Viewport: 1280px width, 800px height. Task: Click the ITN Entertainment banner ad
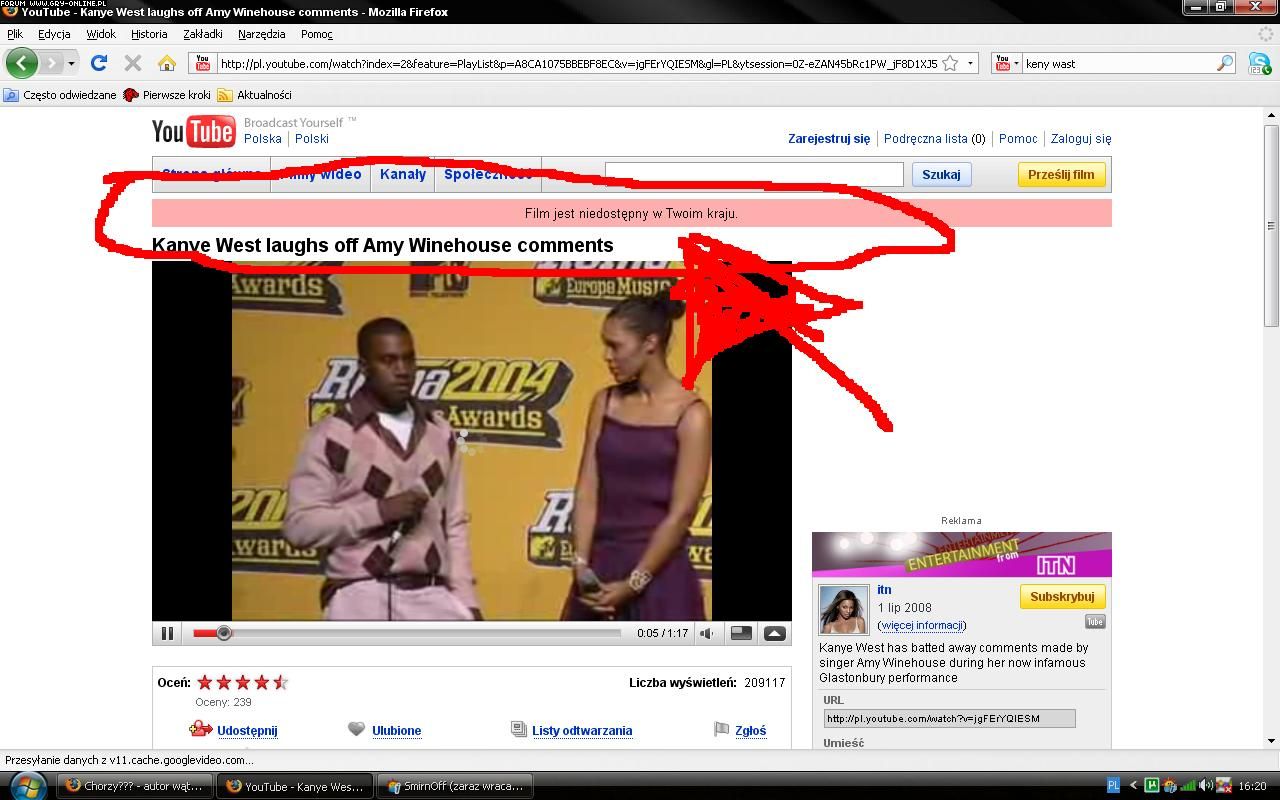point(961,555)
